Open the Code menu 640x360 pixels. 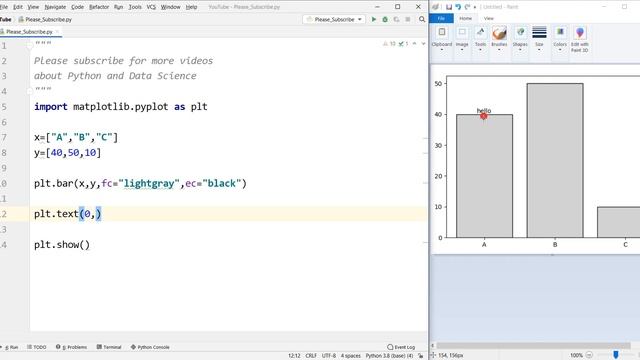point(77,7)
